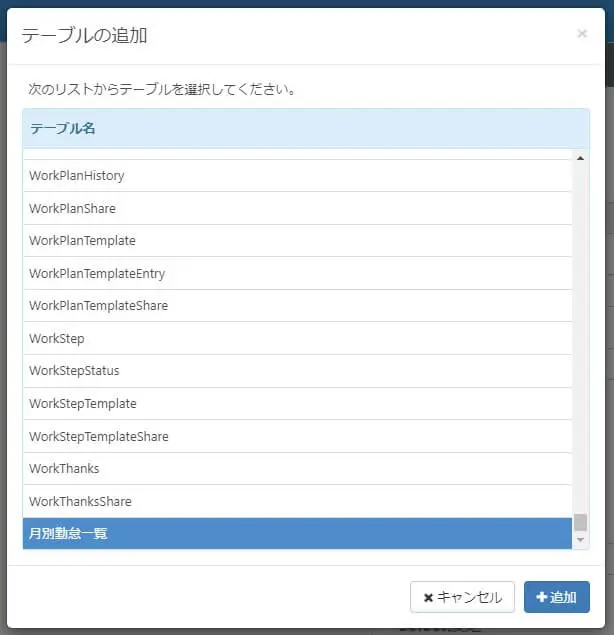Image resolution: width=614 pixels, height=635 pixels.
Task: Select the WorkThanksShare row
Action: point(80,502)
